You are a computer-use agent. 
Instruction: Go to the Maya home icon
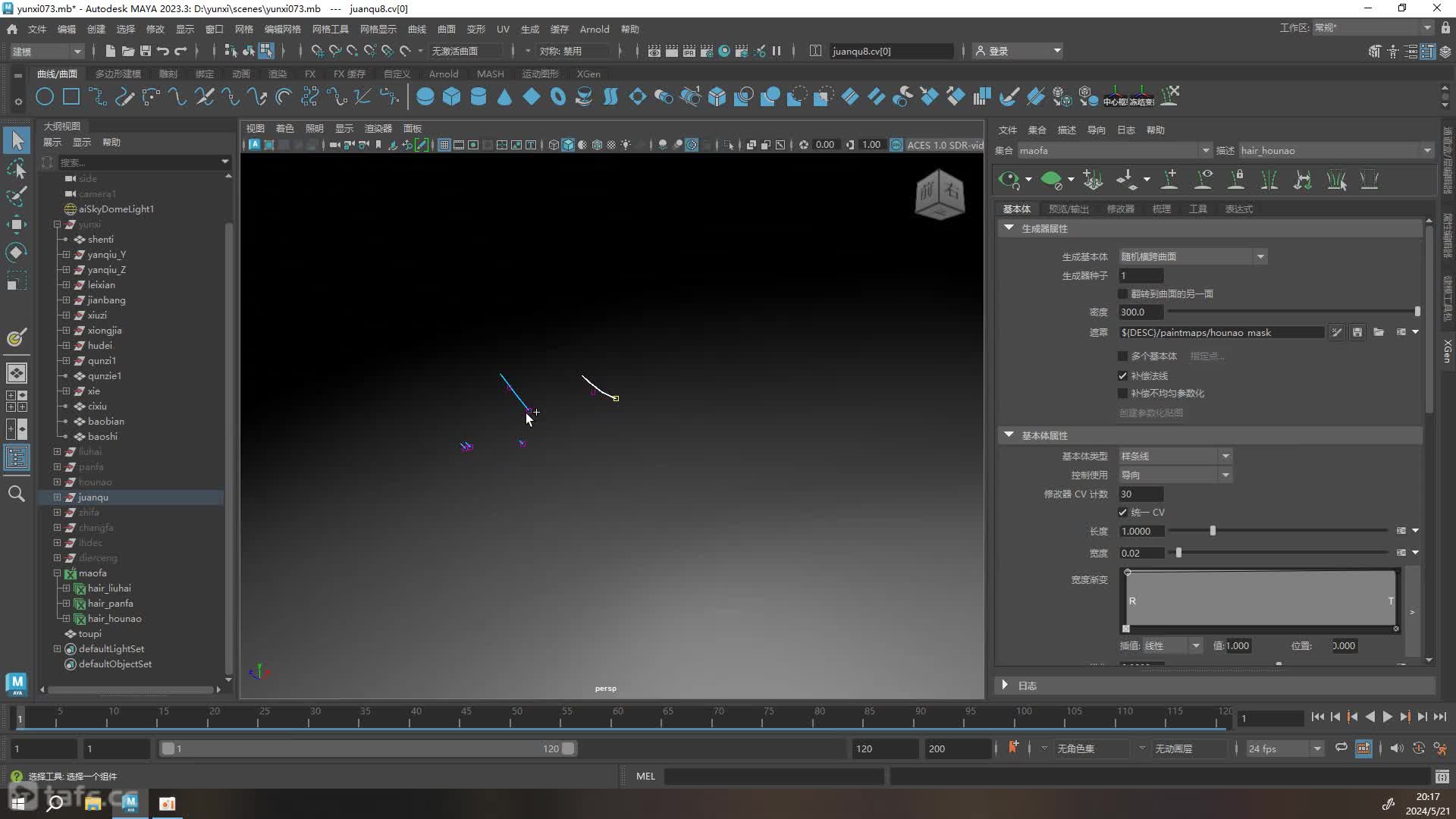pyautogui.click(x=12, y=29)
